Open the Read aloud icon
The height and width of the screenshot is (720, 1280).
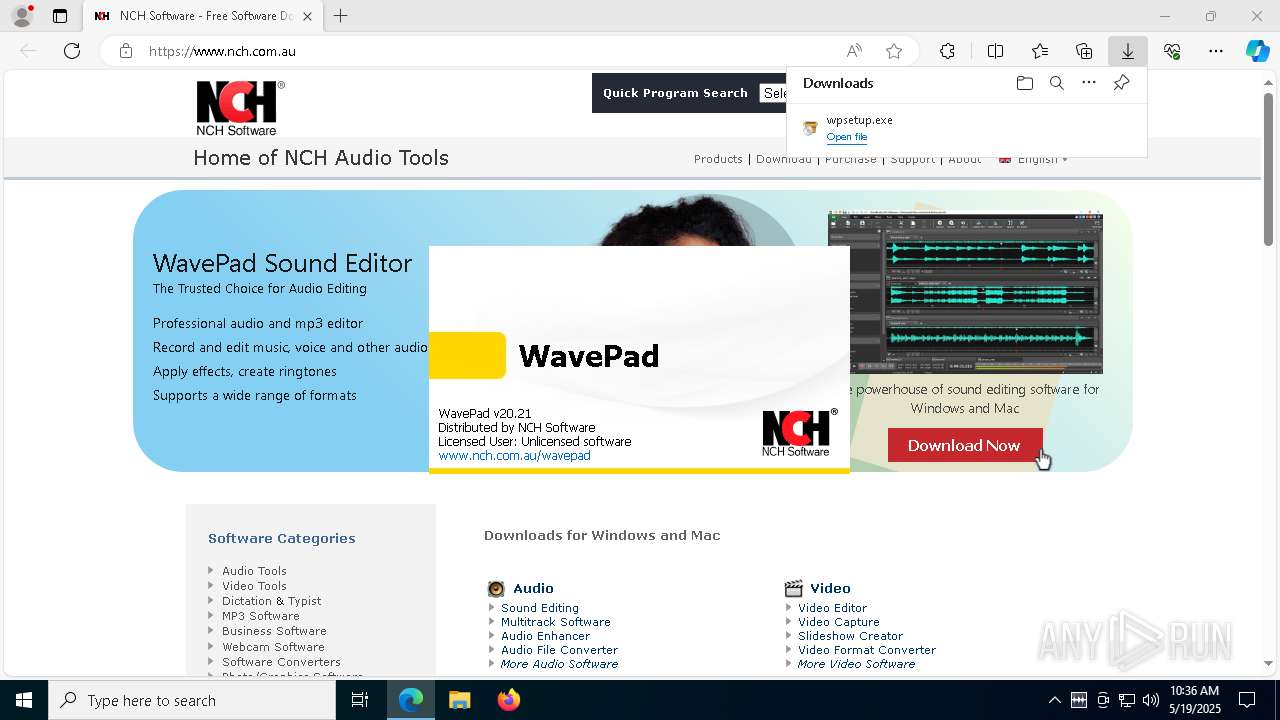click(x=854, y=51)
